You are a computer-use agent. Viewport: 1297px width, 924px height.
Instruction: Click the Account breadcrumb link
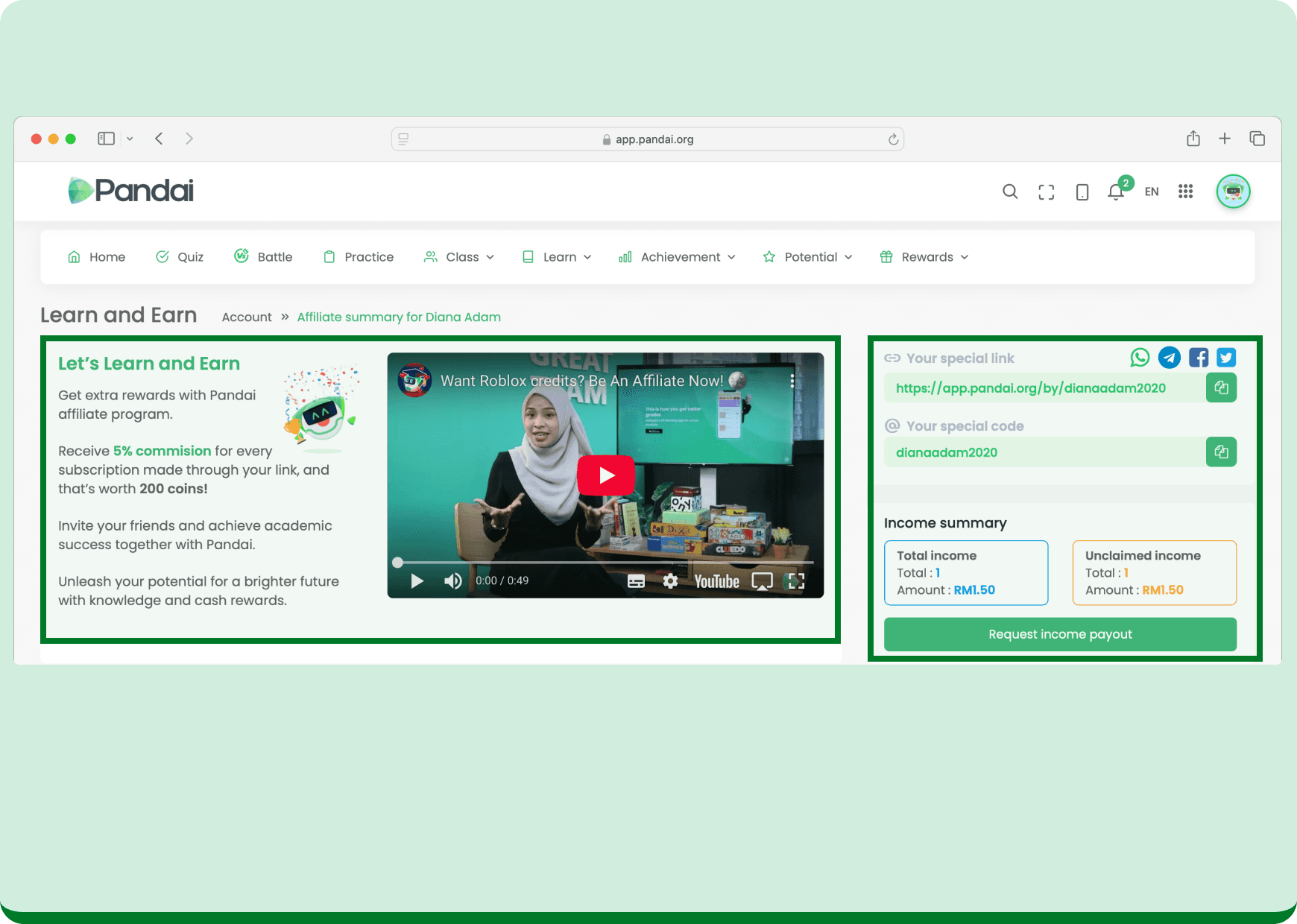coord(247,317)
